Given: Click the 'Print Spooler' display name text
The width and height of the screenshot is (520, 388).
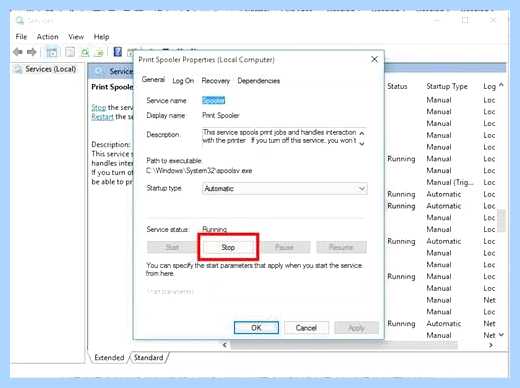Looking at the screenshot, I should point(221,115).
